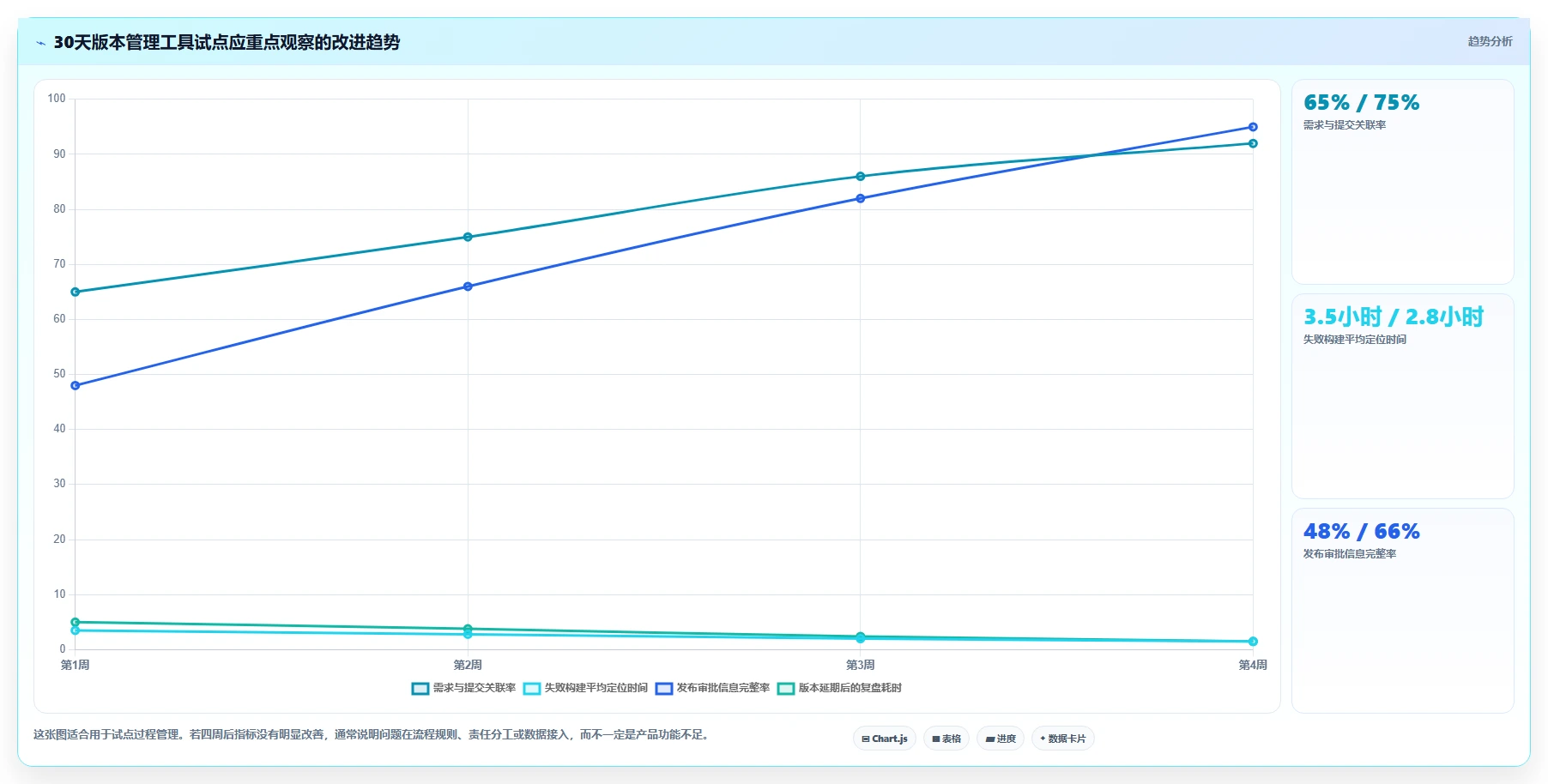Click the 65% / 75% card value

(x=1361, y=103)
